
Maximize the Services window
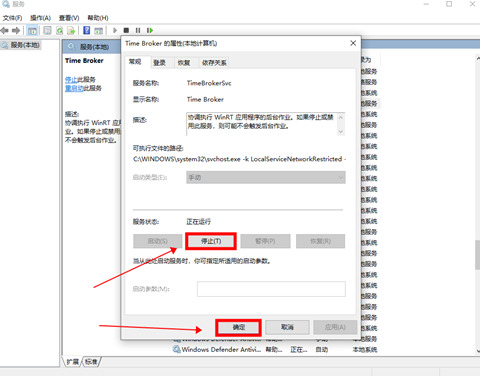point(449,4)
